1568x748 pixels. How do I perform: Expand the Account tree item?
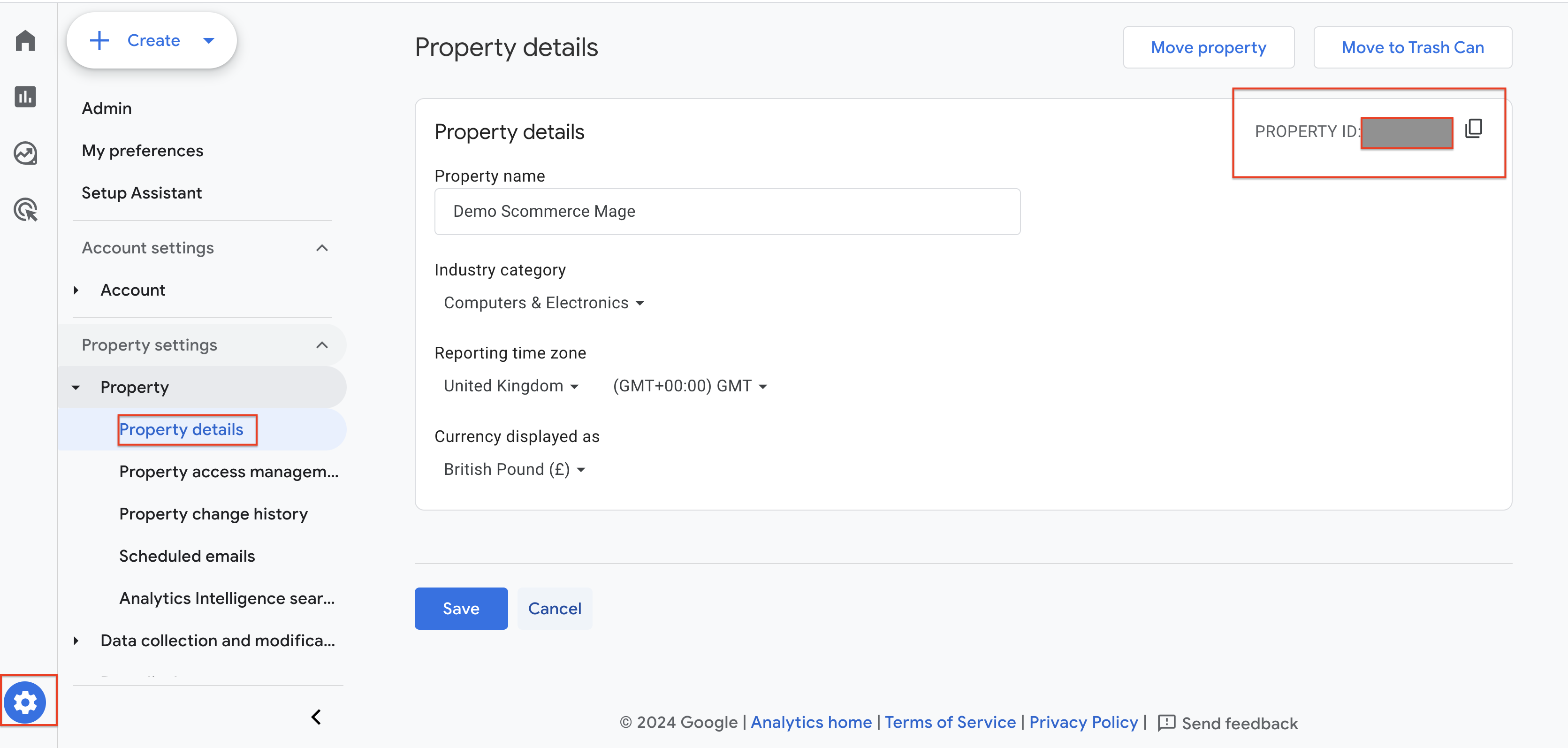(x=76, y=290)
